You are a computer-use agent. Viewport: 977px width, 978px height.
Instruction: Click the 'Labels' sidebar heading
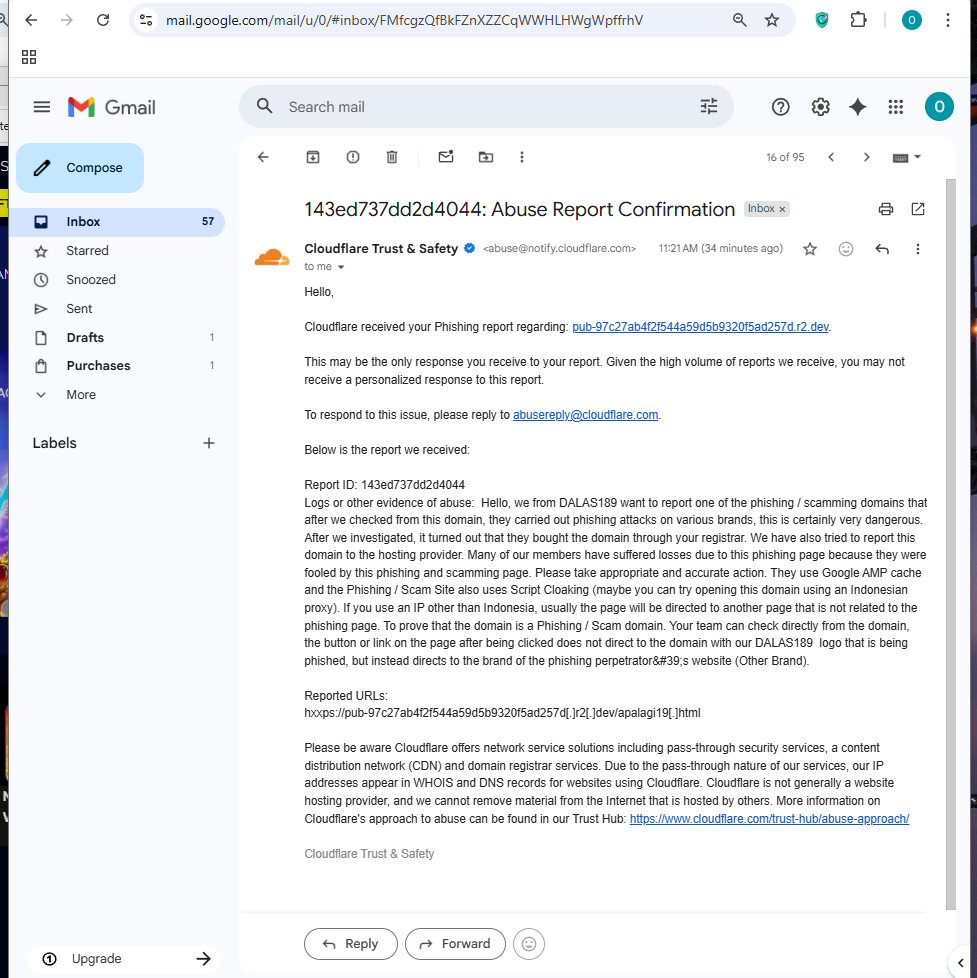(x=55, y=443)
